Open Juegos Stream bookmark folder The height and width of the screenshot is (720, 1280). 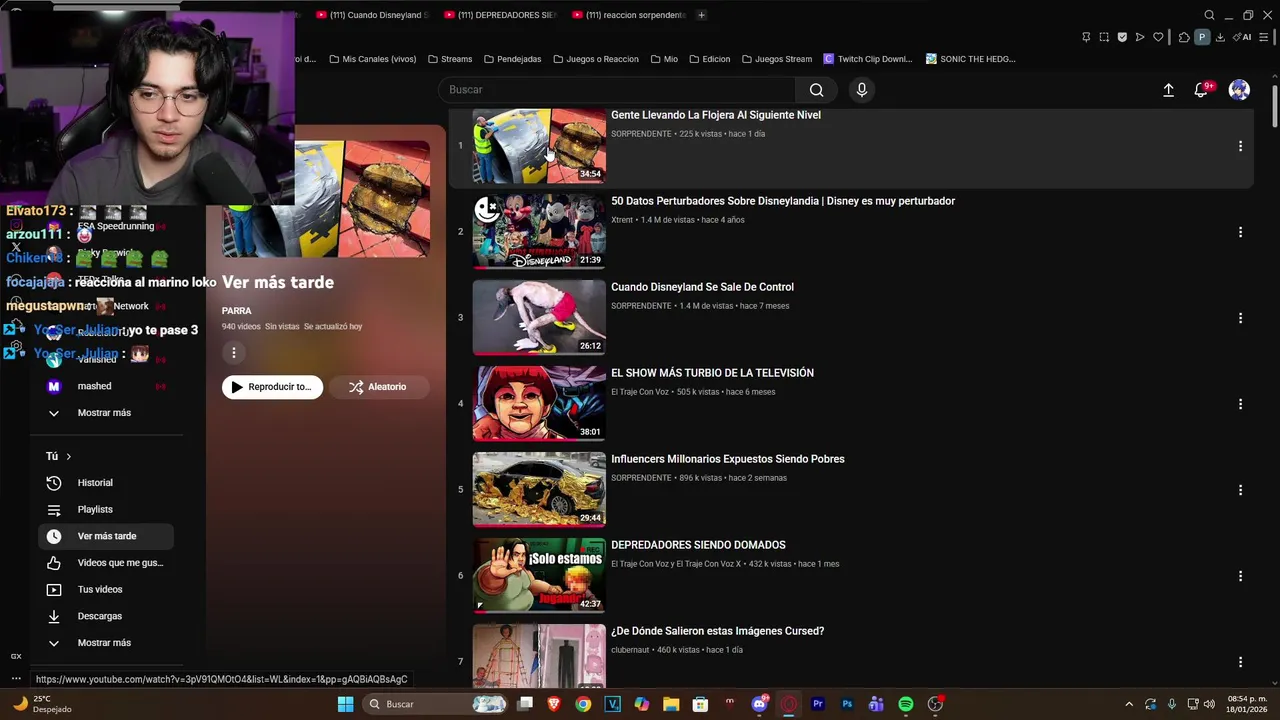pos(775,59)
